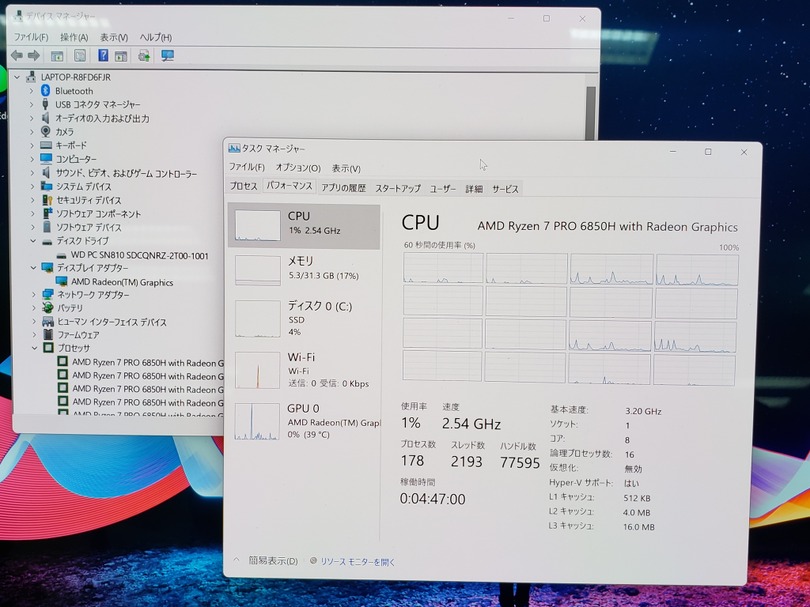Open the スタートアップ tab
The width and height of the screenshot is (810, 607).
[398, 189]
